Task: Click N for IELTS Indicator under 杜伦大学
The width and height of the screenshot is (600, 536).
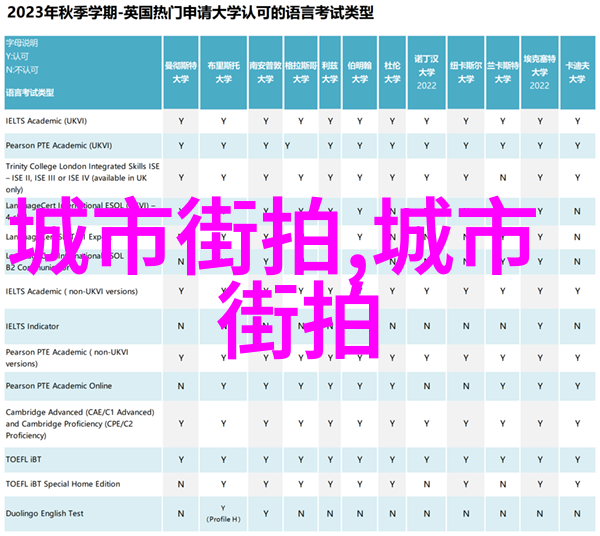Action: click(x=392, y=326)
